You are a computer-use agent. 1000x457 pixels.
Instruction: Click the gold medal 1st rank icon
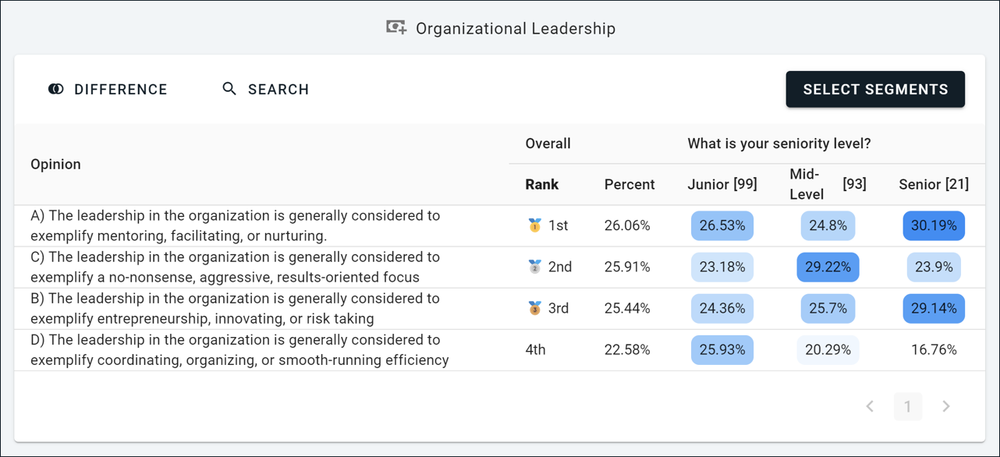pos(534,226)
